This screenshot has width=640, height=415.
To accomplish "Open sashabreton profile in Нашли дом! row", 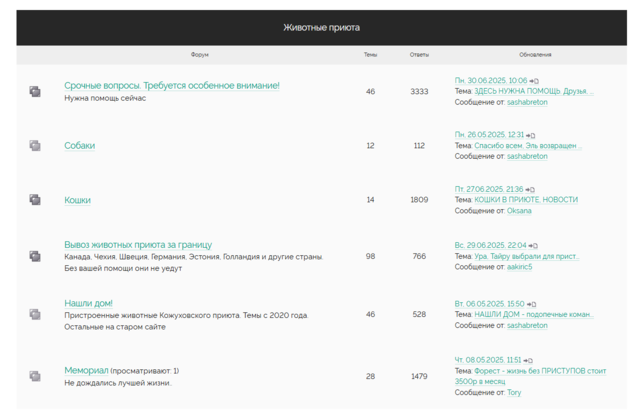I will coord(527,325).
